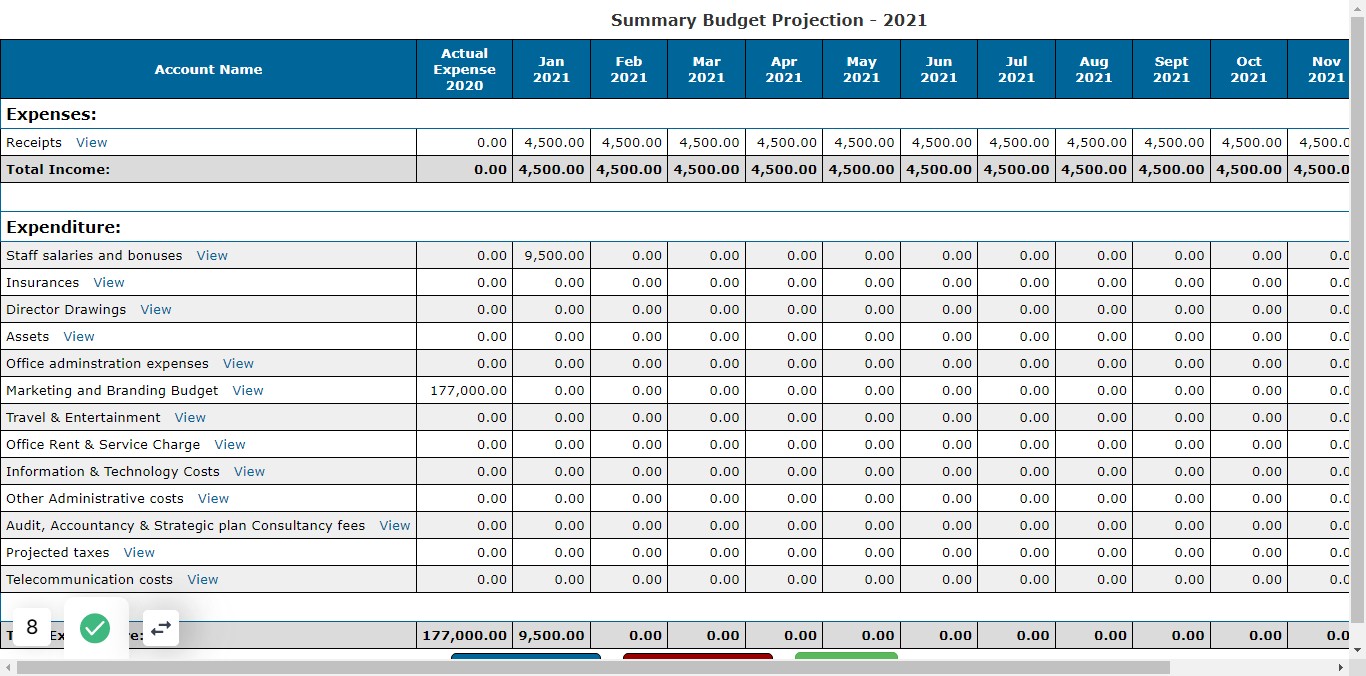The image size is (1366, 676).
Task: Click the Sept 2021 column header
Action: pos(1171,69)
